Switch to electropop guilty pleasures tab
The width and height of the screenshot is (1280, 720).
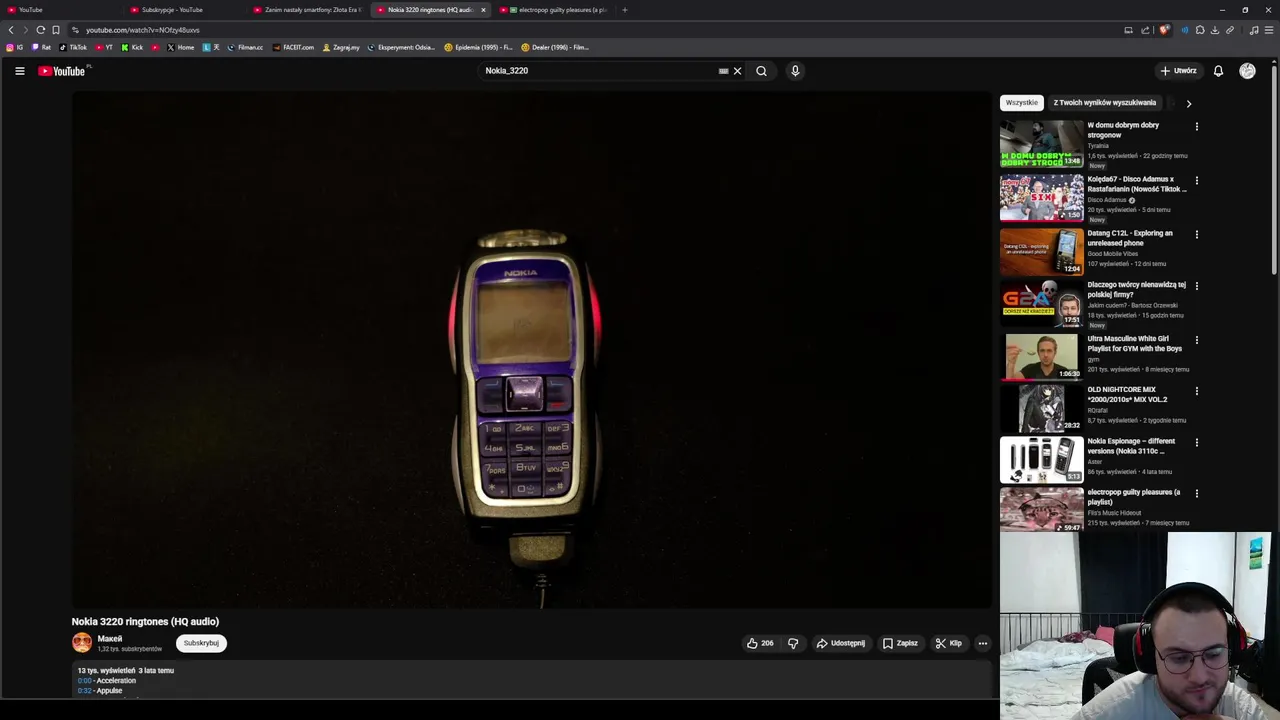pyautogui.click(x=554, y=10)
